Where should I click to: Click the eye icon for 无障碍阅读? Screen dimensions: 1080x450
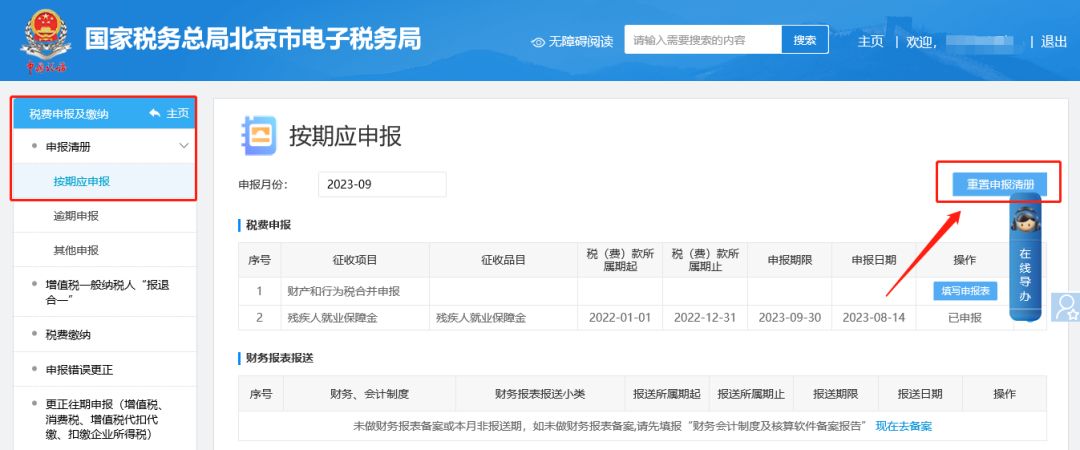(x=538, y=42)
